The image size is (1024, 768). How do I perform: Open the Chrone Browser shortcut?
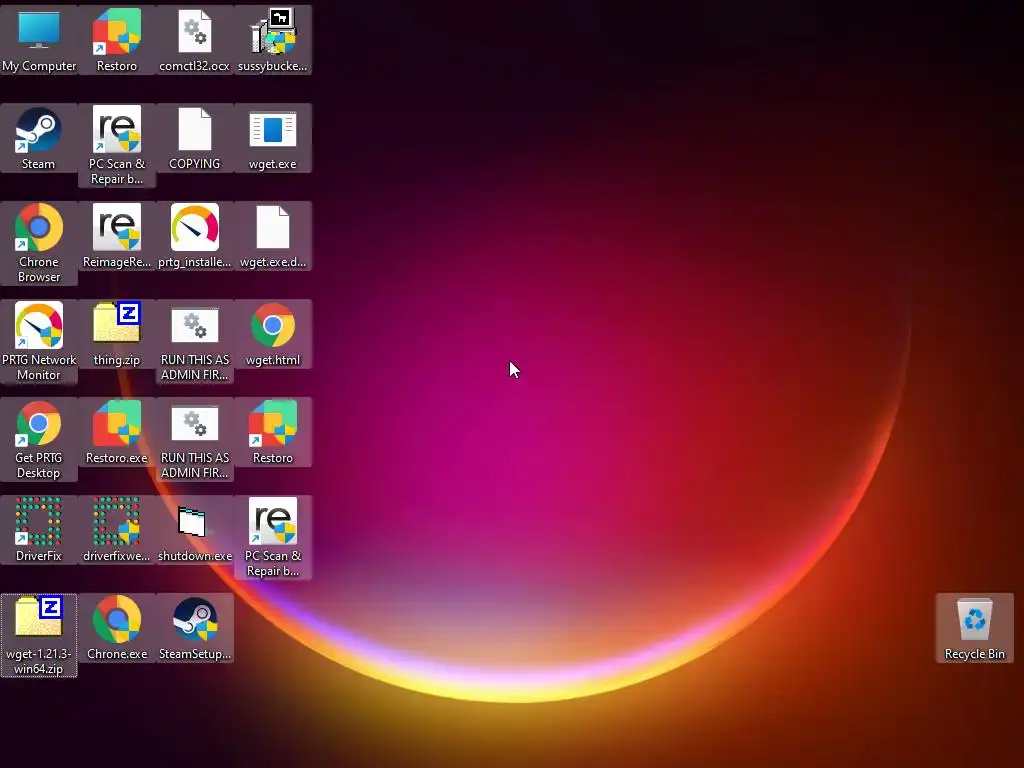coord(39,243)
